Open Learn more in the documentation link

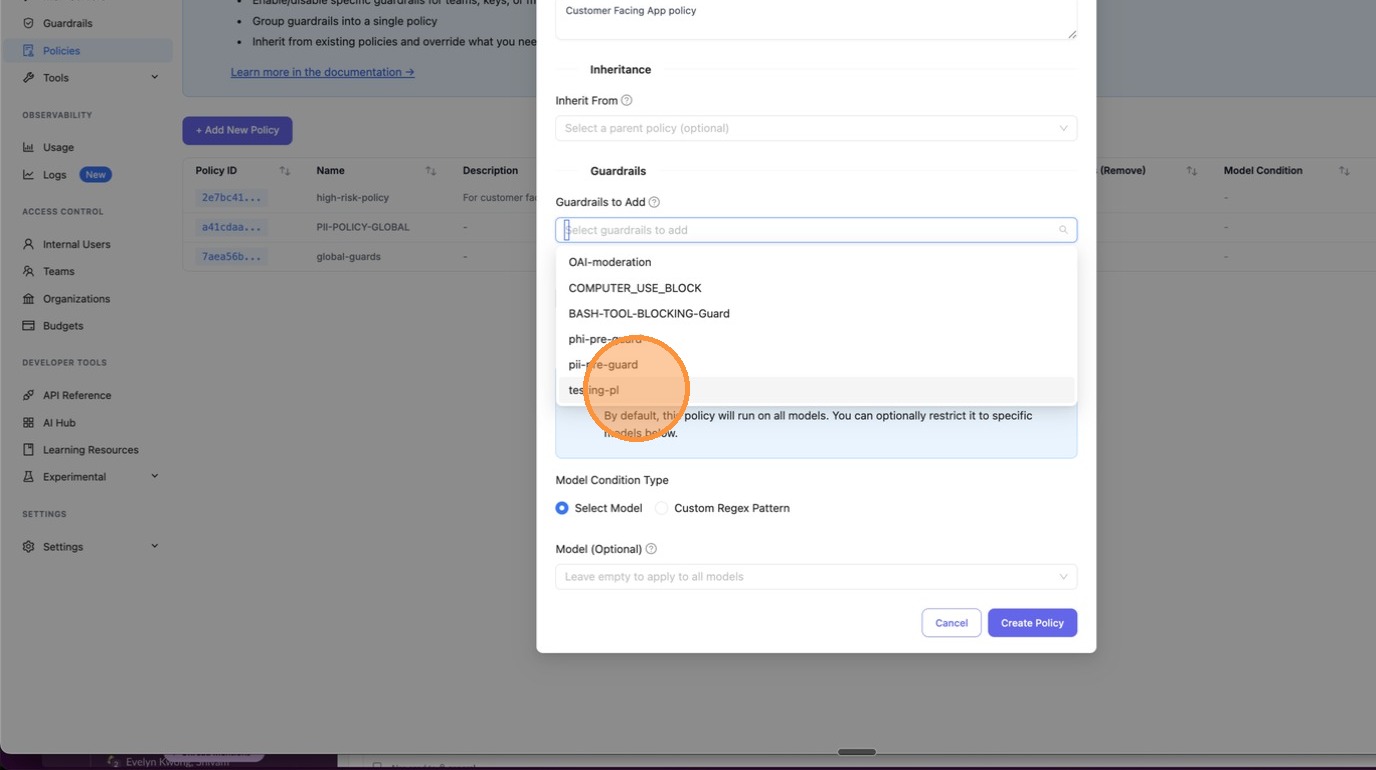322,72
